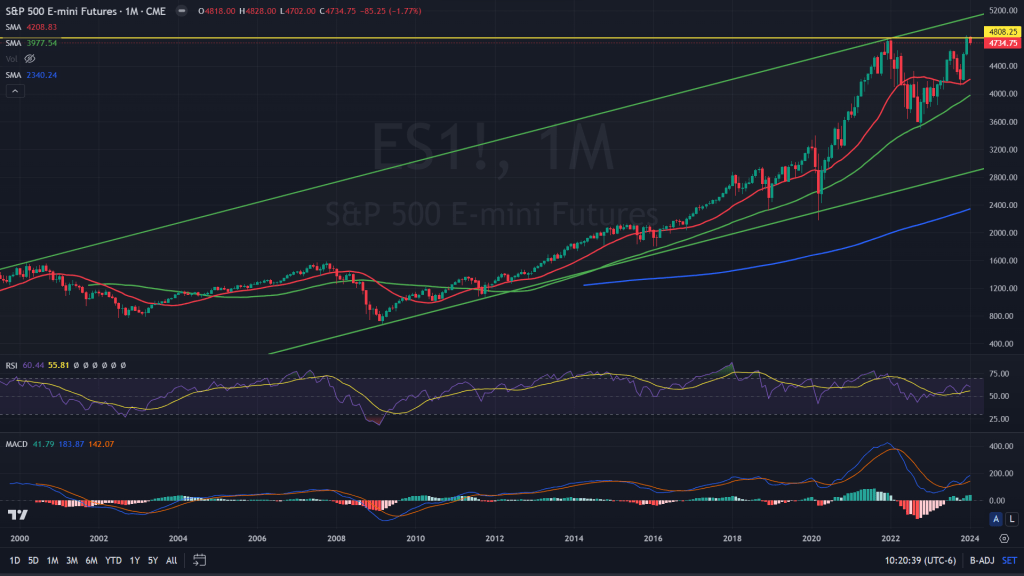Click the yellow 4808.25 price label

coord(1003,32)
